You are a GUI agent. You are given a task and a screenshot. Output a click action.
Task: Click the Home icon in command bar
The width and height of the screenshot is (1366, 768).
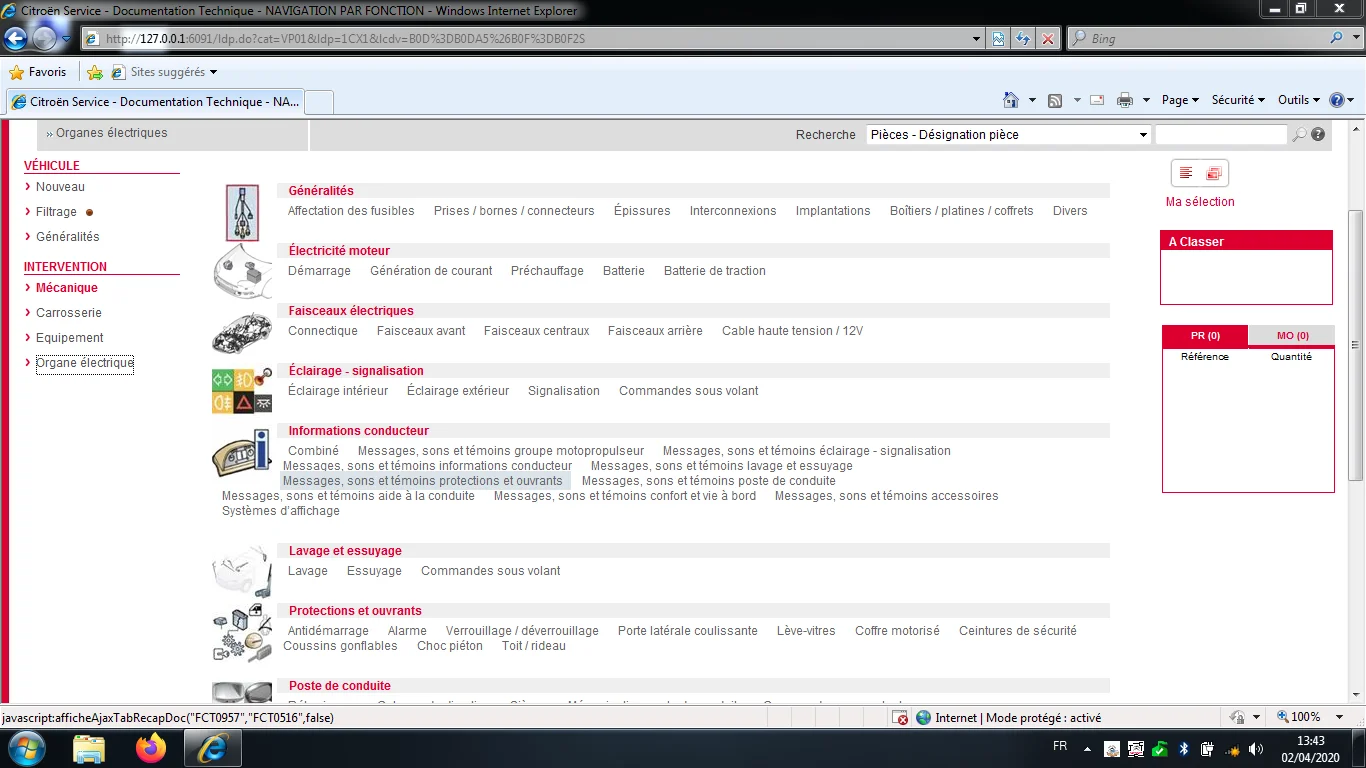1011,100
